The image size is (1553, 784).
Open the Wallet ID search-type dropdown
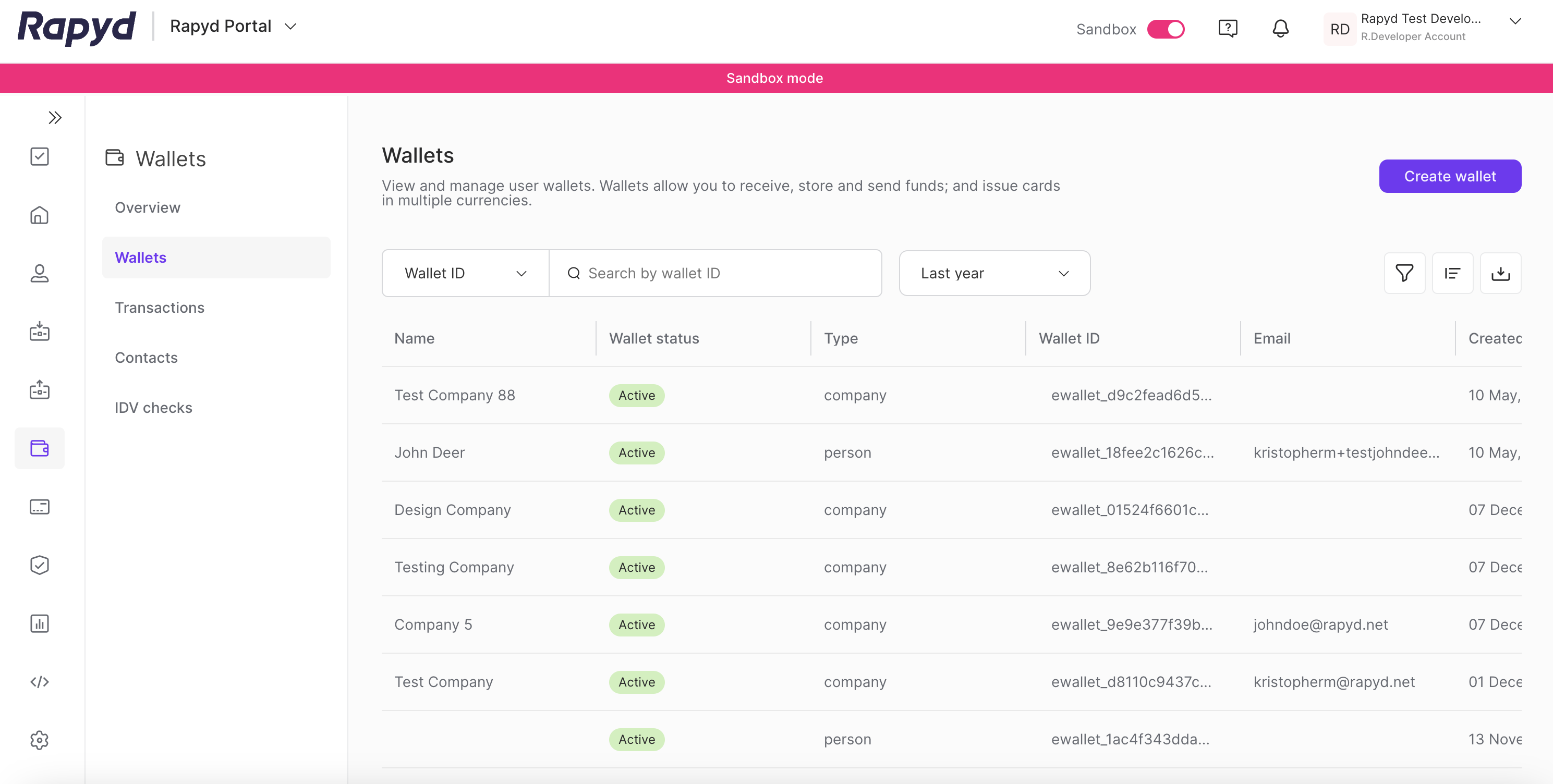pyautogui.click(x=465, y=273)
